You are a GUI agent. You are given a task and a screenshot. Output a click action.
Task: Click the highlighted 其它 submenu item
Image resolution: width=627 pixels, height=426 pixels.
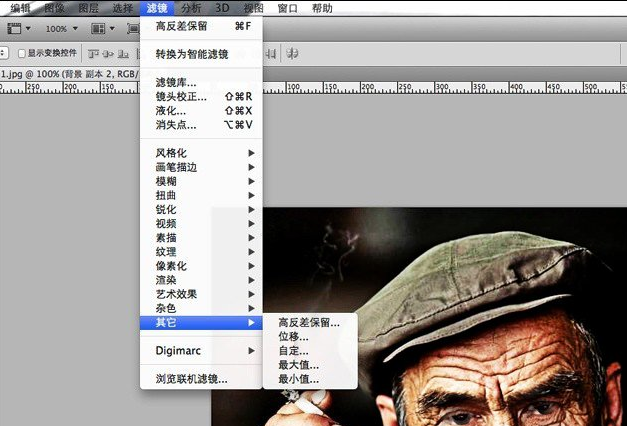[x=201, y=322]
